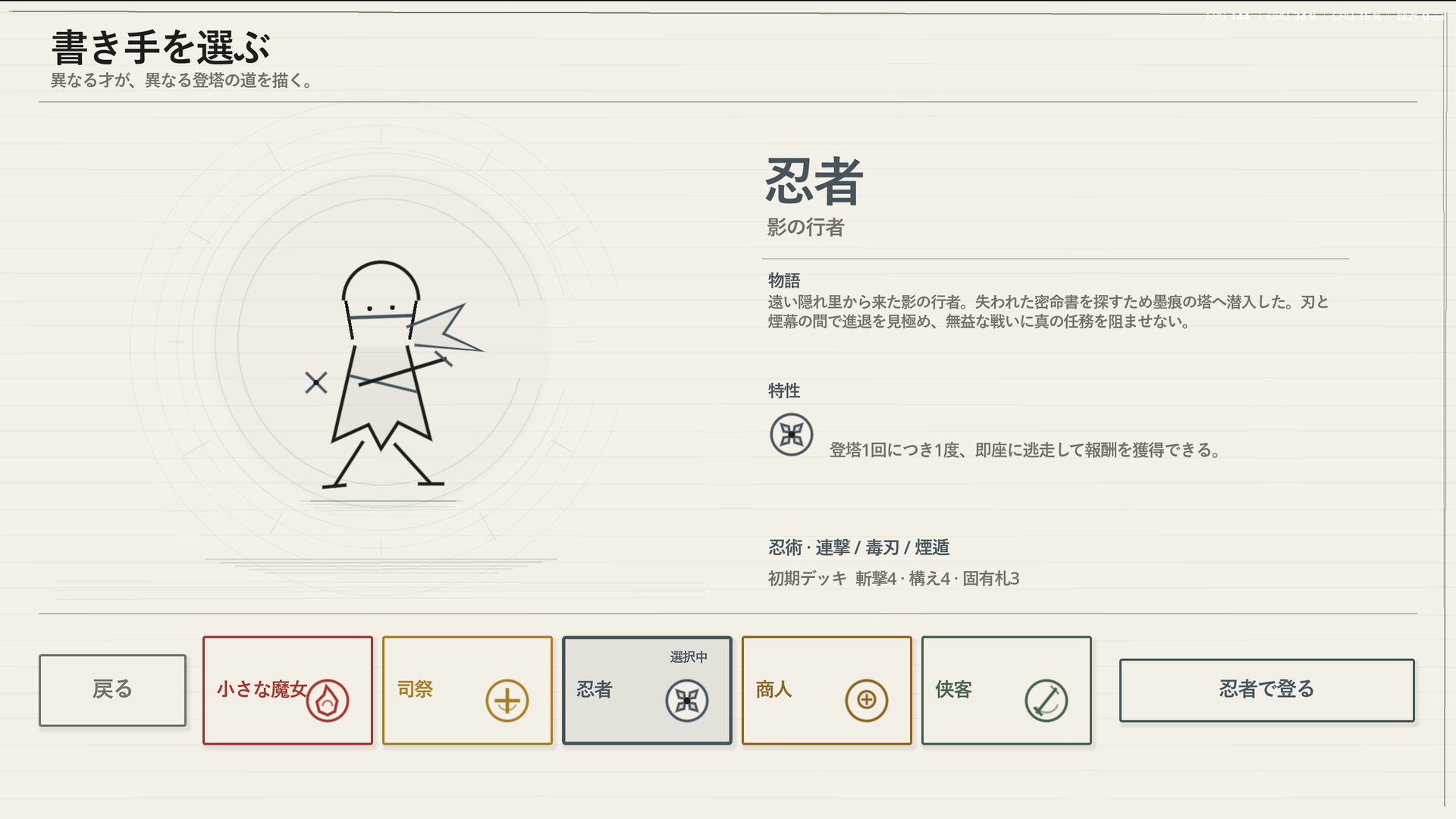The image size is (1456, 819).
Task: Click the 忍術 keywords line
Action: tap(858, 548)
